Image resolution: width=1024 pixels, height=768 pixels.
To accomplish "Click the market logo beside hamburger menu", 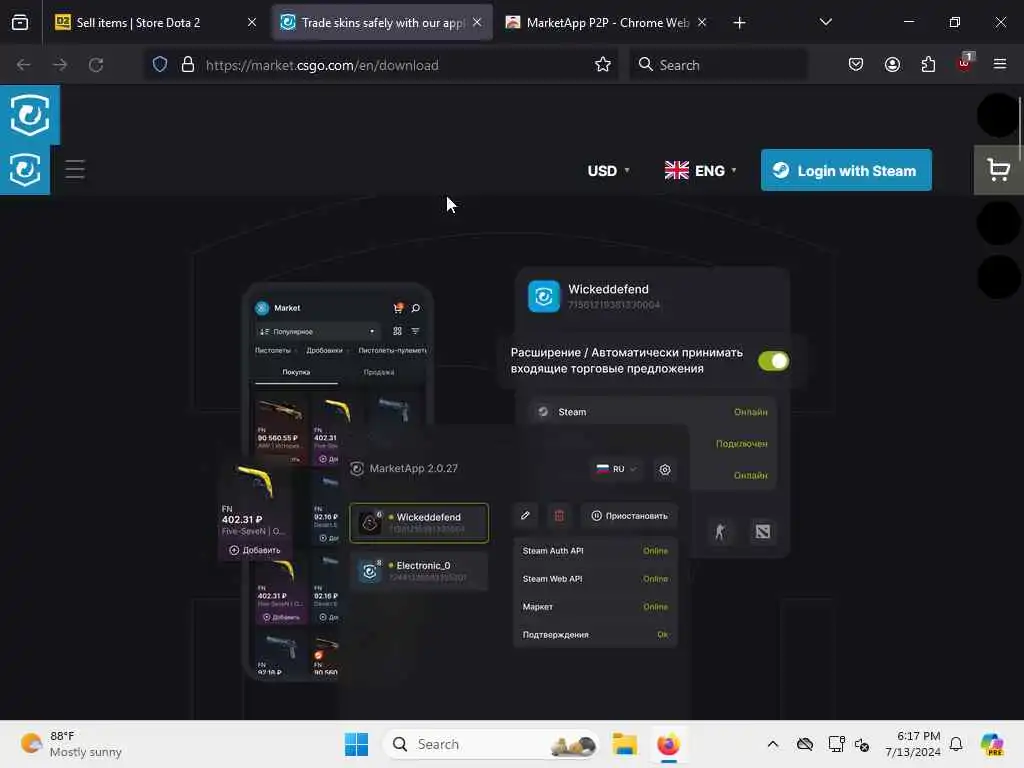I will pos(25,170).
